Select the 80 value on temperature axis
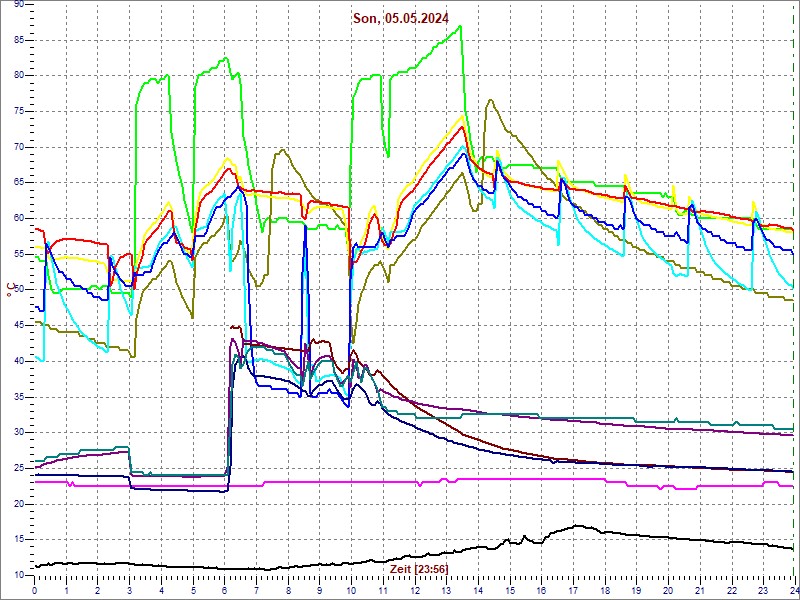This screenshot has height=600, width=800. tap(19, 76)
